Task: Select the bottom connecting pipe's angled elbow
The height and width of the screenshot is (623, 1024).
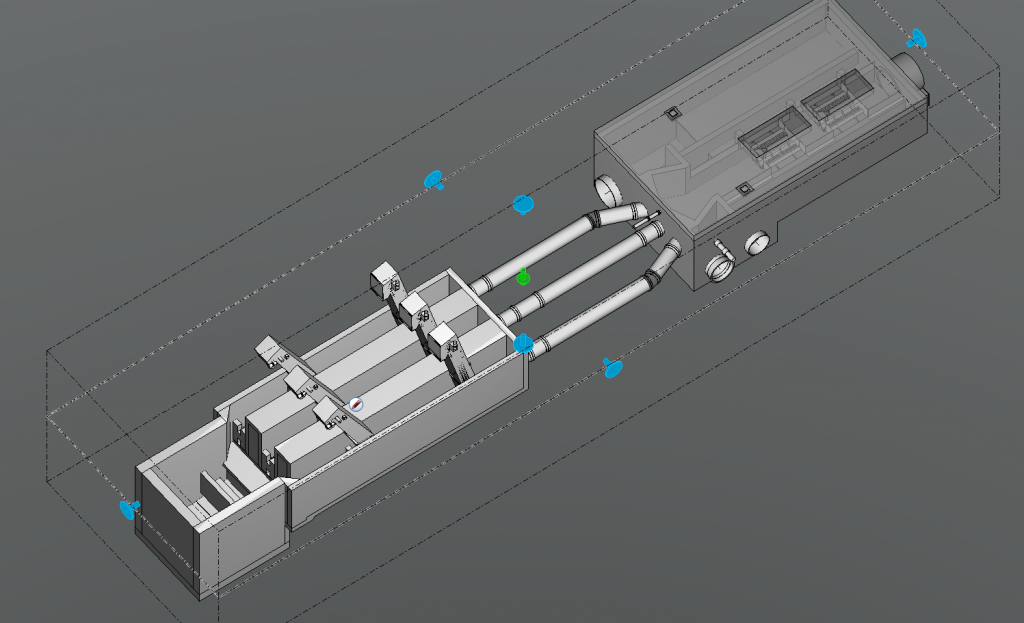Action: [x=660, y=265]
